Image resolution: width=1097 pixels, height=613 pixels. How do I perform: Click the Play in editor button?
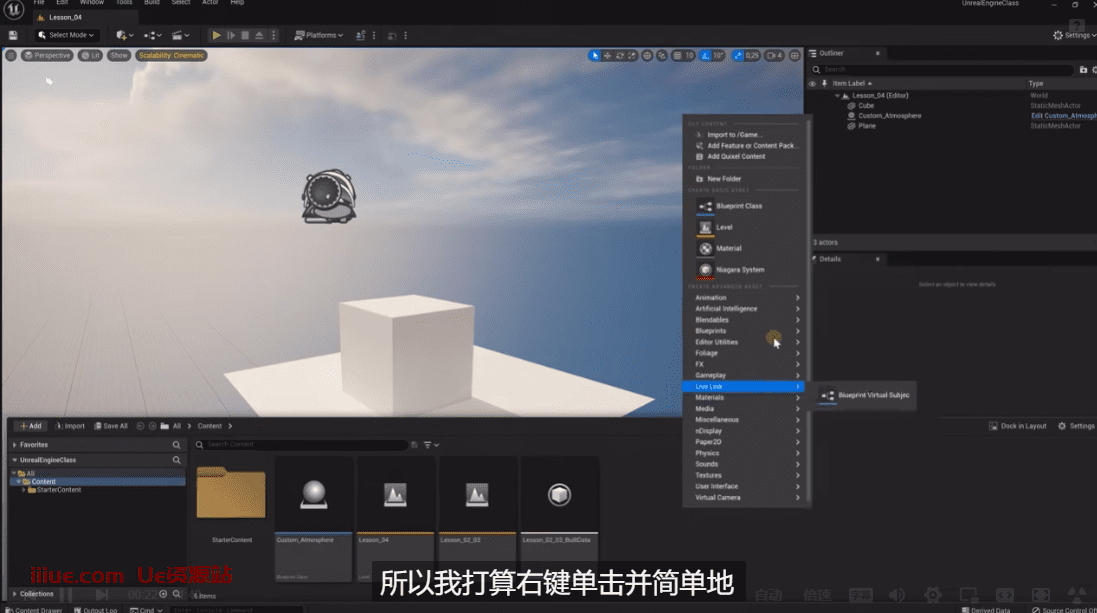click(216, 35)
